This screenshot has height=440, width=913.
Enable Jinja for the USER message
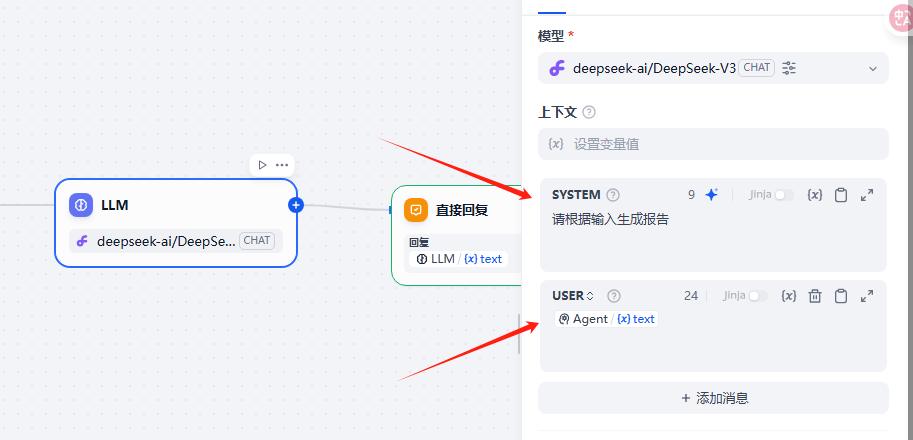click(758, 295)
